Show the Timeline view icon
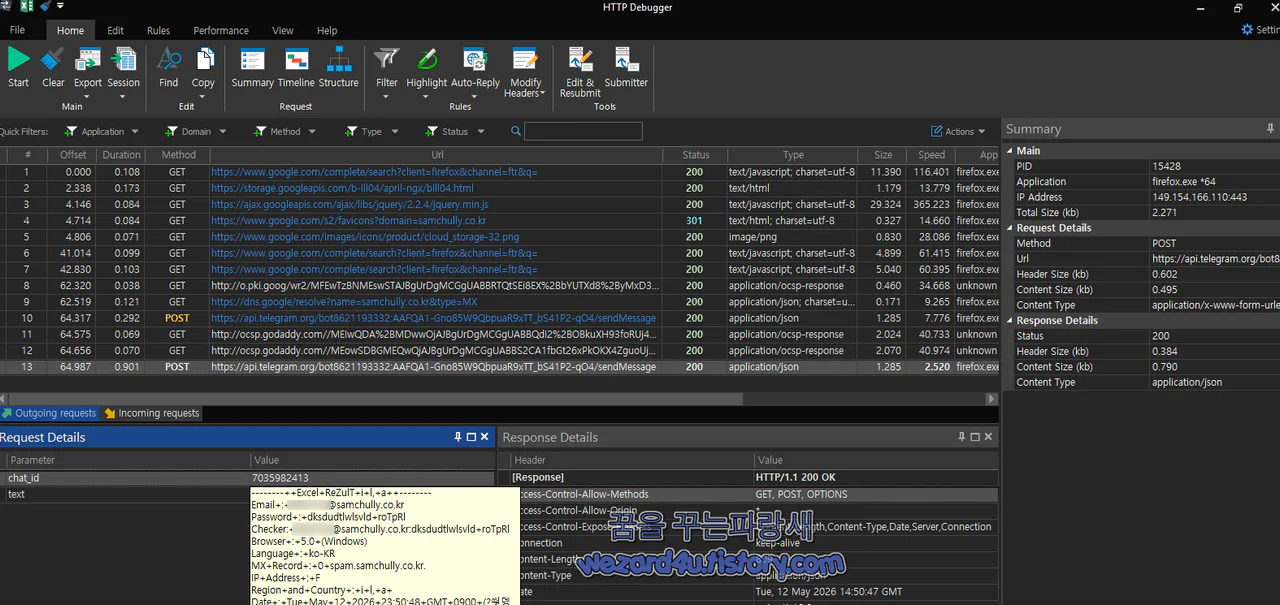The image size is (1280, 605). [x=296, y=60]
